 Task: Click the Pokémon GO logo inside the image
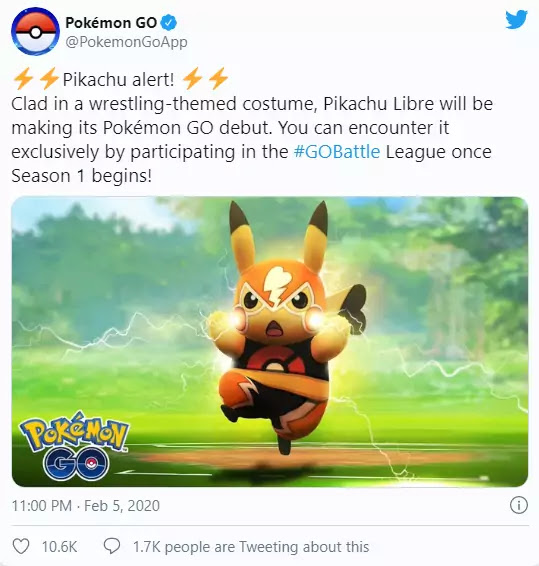(74, 447)
